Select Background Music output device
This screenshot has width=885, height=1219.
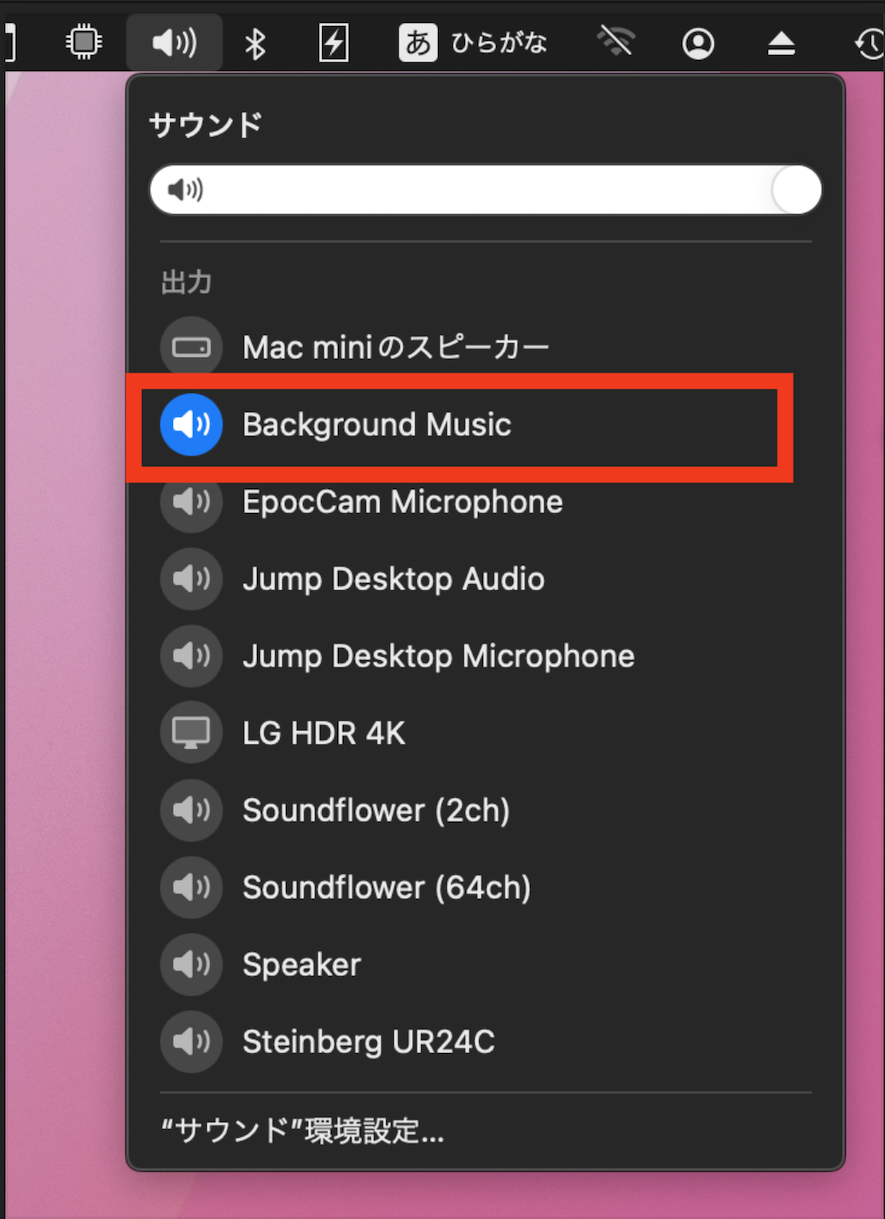pyautogui.click(x=377, y=425)
